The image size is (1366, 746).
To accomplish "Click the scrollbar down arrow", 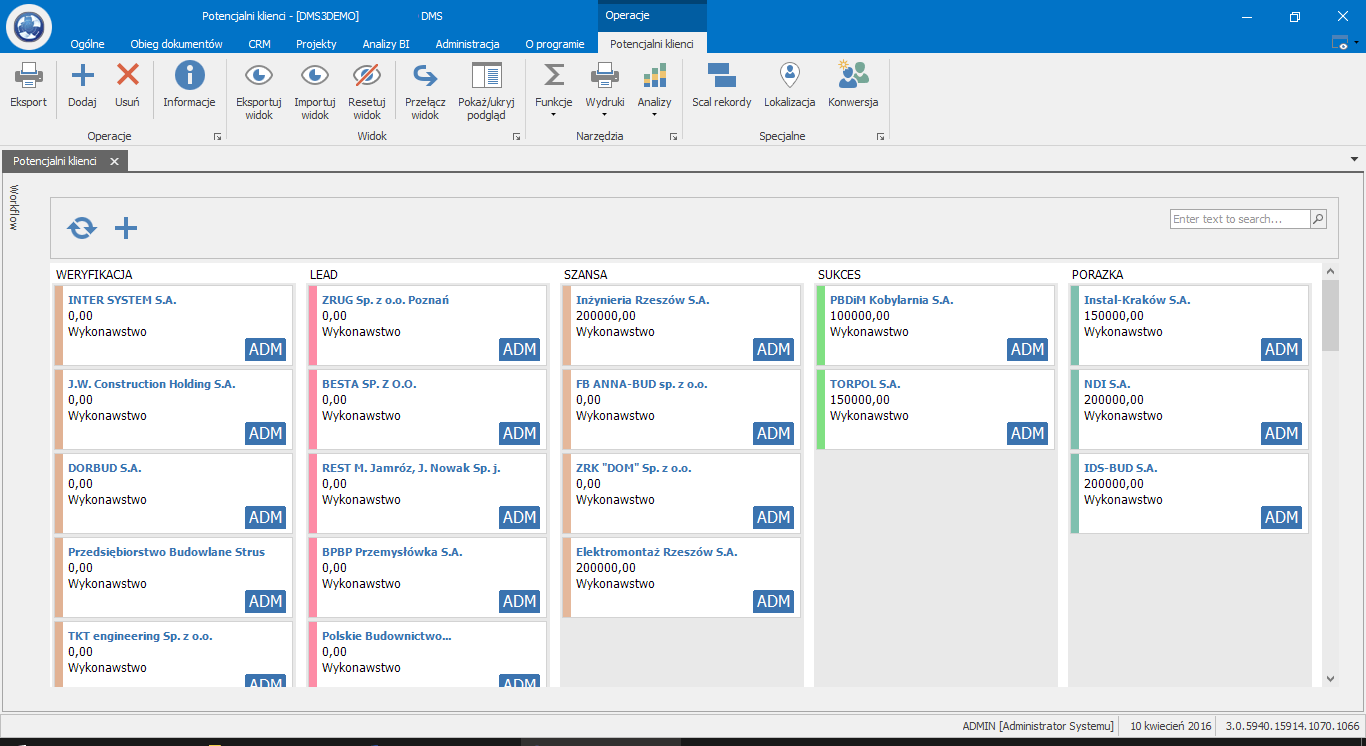I will coord(1330,678).
